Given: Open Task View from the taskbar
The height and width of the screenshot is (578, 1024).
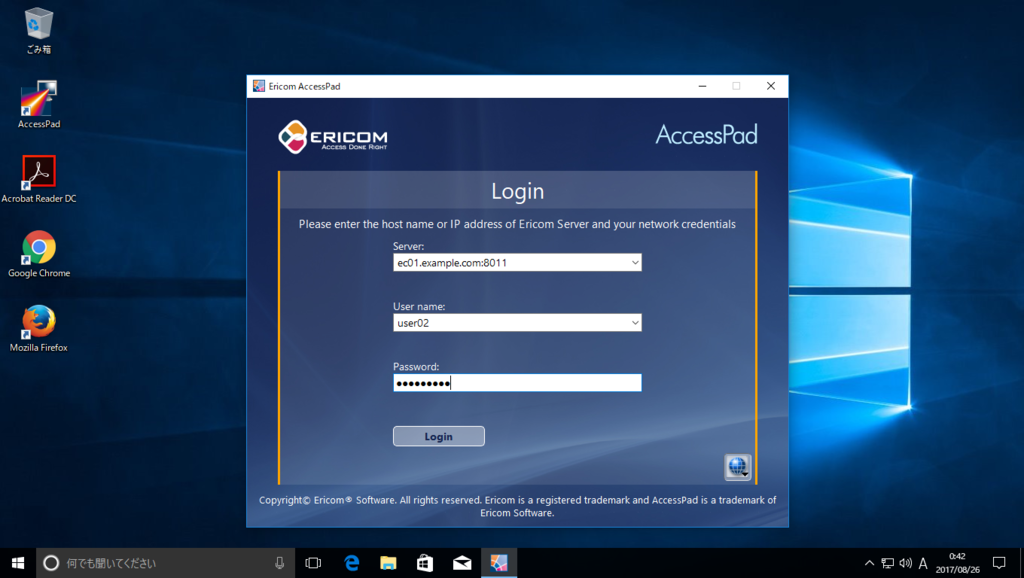Looking at the screenshot, I should pyautogui.click(x=313, y=563).
